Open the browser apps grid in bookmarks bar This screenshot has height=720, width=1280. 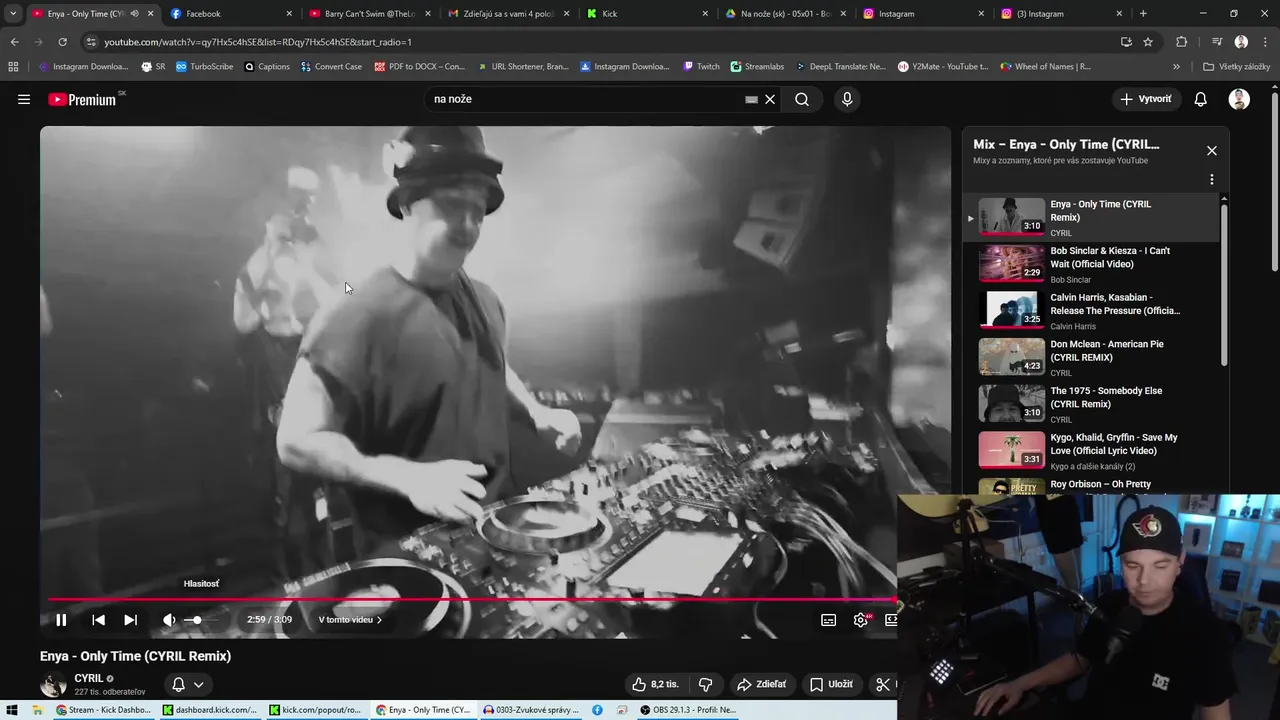coord(13,67)
